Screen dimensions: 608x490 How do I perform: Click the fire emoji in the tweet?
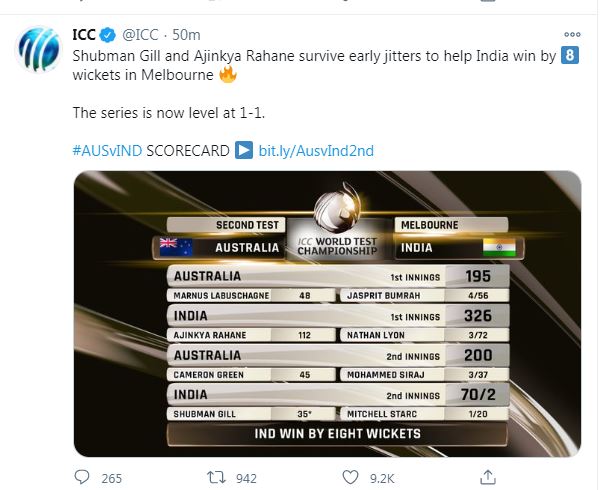[228, 74]
